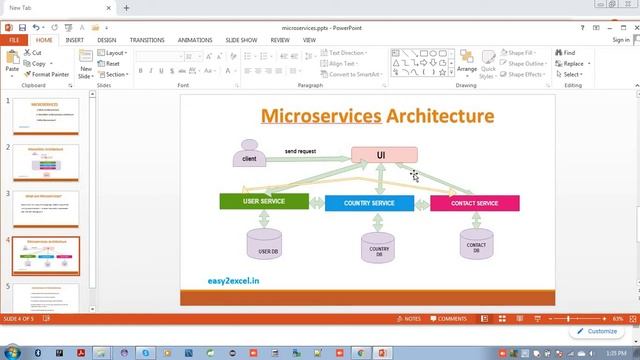Switch to Slide Sorter view
This screenshot has width=640, height=360.
pyautogui.click(x=502, y=319)
